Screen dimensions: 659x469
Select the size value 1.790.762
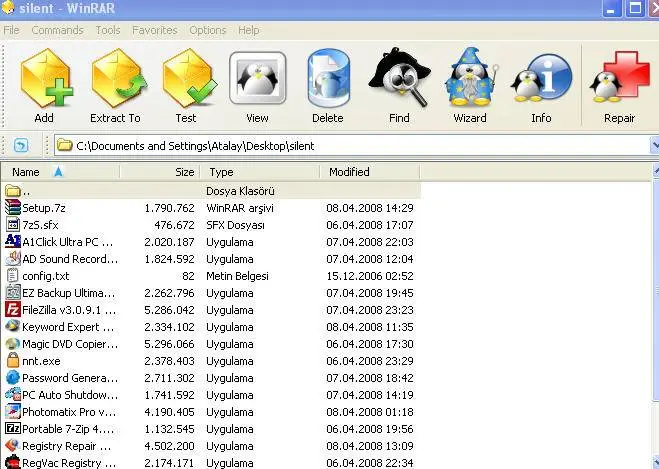(169, 208)
